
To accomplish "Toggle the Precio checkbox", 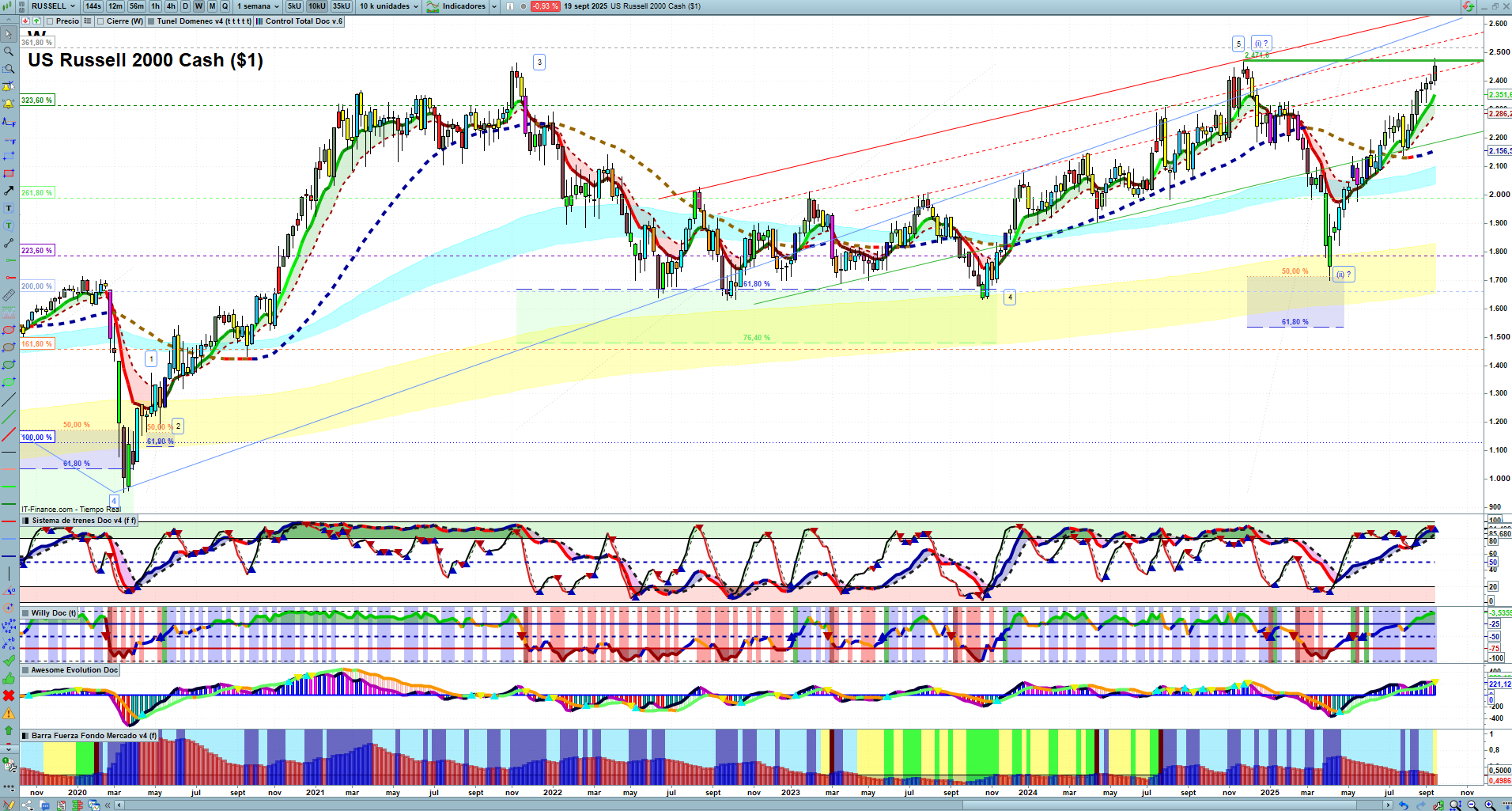I will (51, 21).
